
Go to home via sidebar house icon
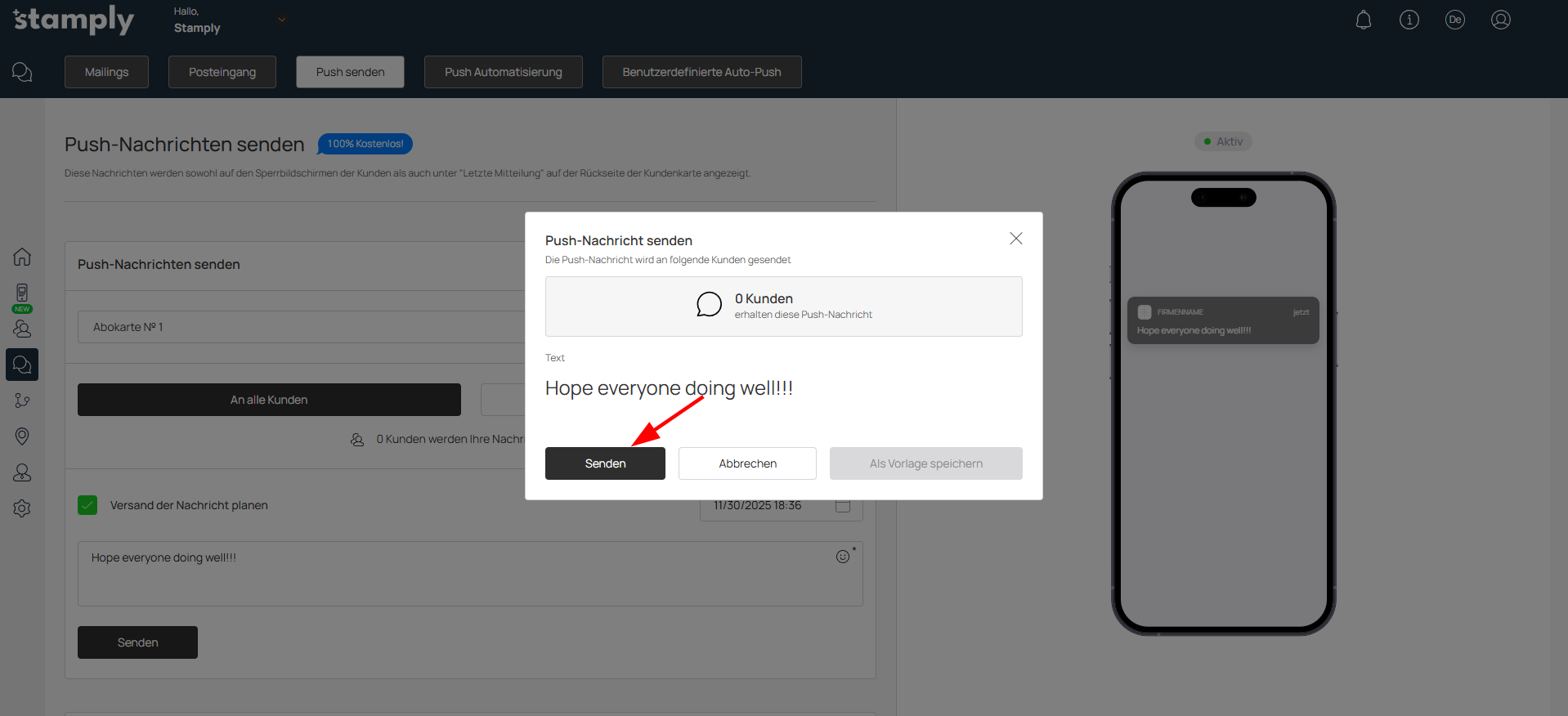(22, 257)
